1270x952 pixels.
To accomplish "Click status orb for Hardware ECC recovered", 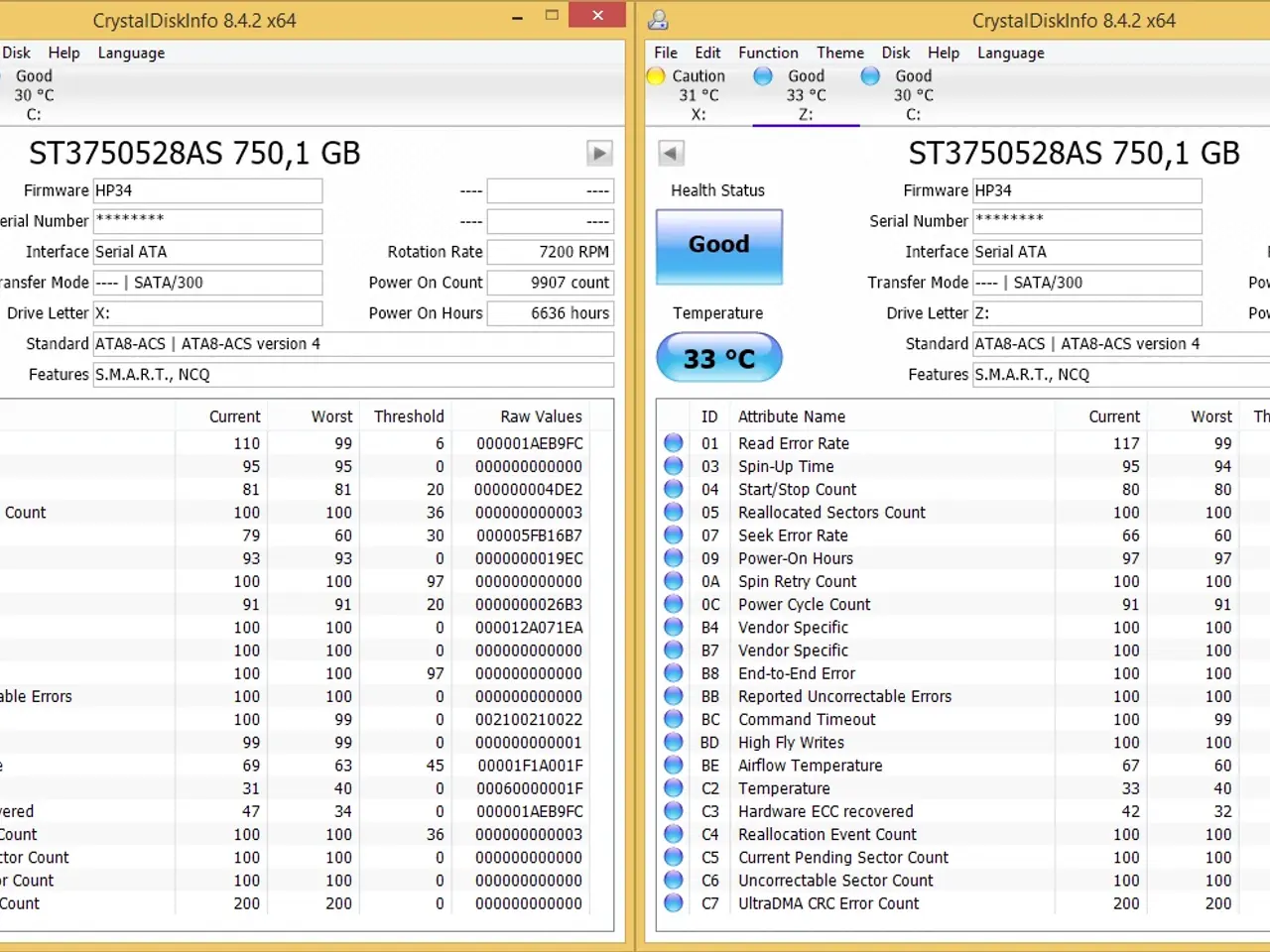I will [674, 811].
